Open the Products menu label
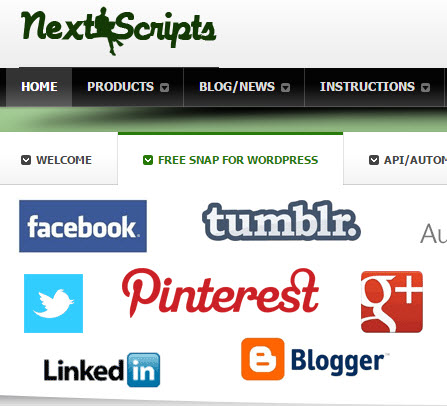 click(x=120, y=87)
